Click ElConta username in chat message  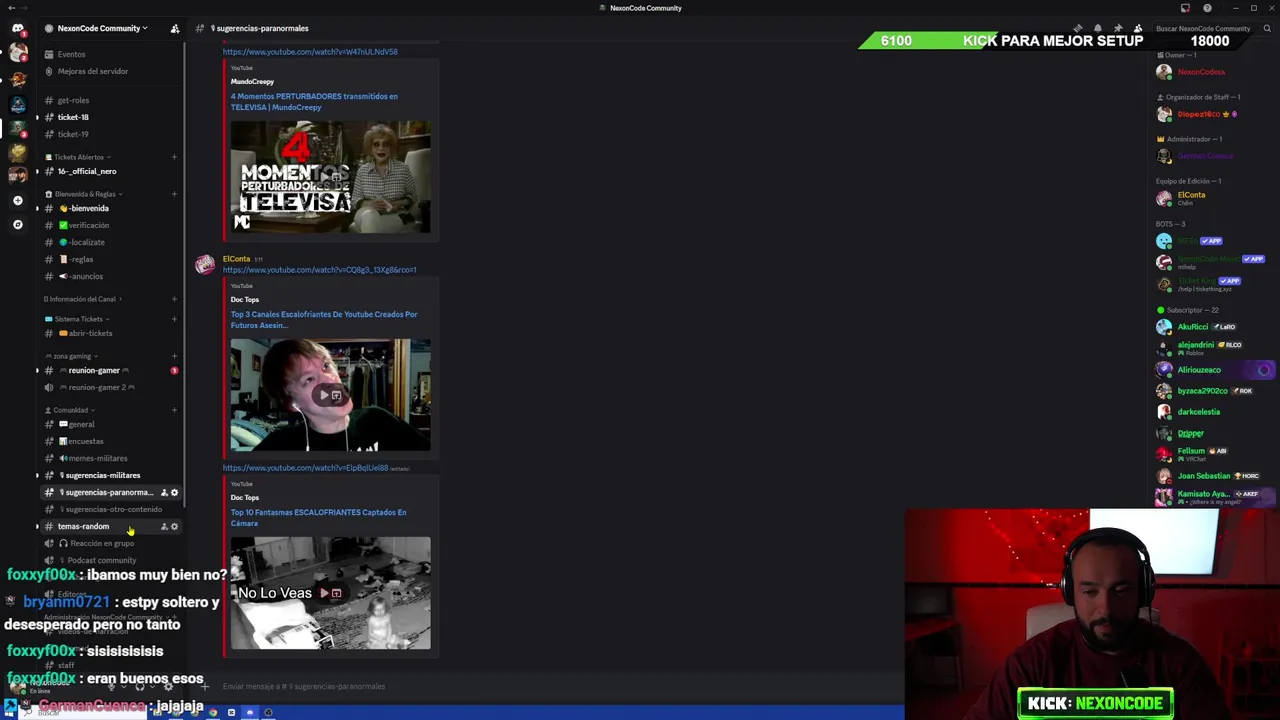click(x=236, y=259)
